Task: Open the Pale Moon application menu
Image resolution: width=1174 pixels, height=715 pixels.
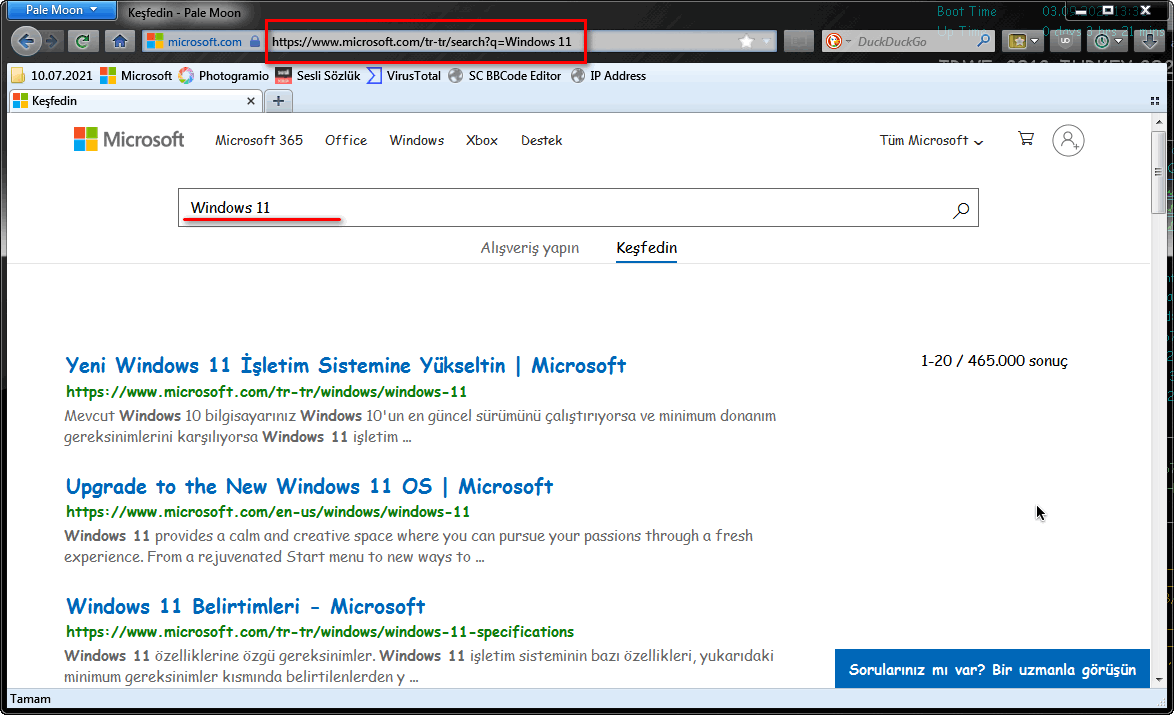Action: point(61,10)
